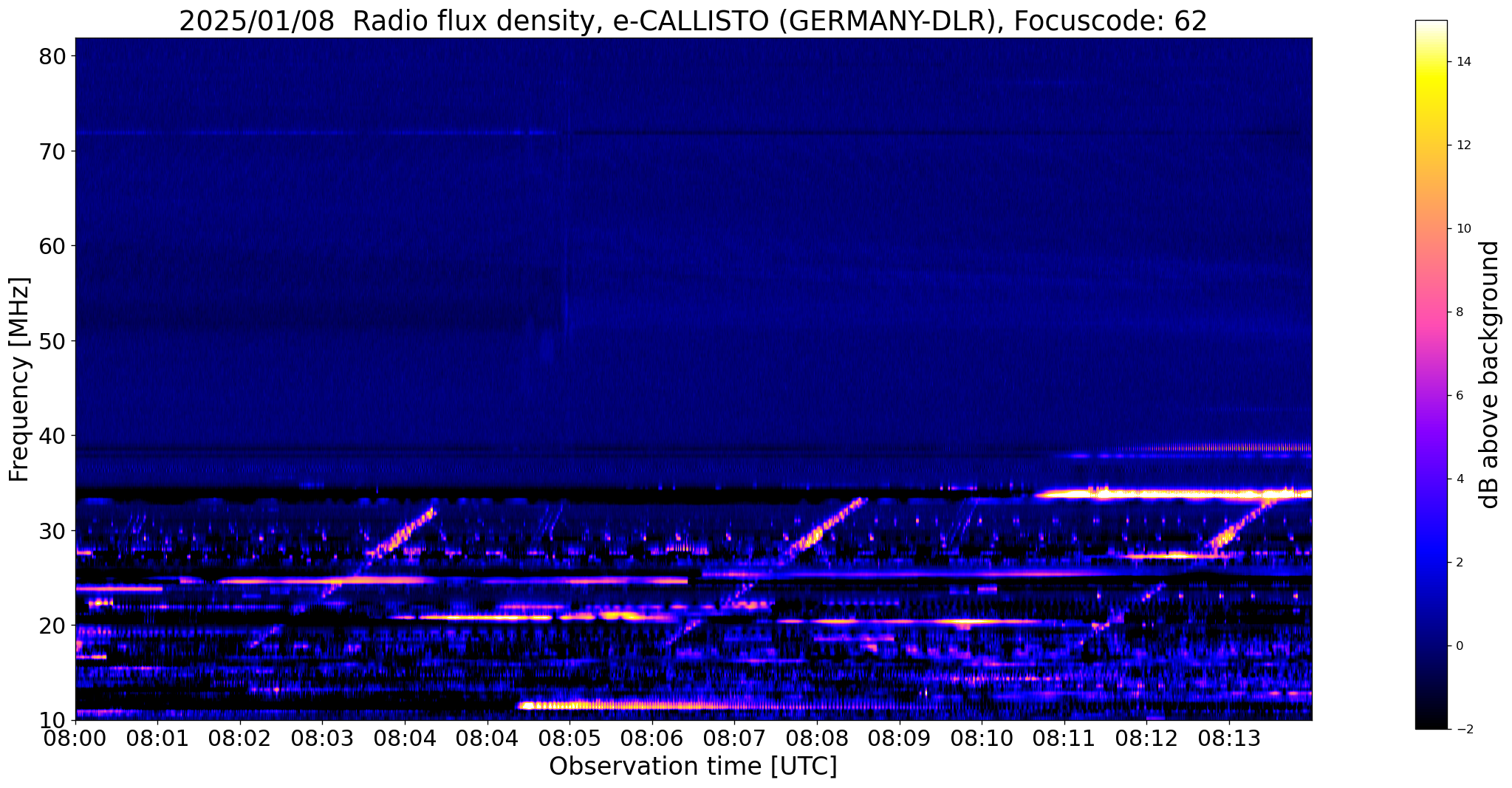Click the 08:00 time tick label

point(75,738)
